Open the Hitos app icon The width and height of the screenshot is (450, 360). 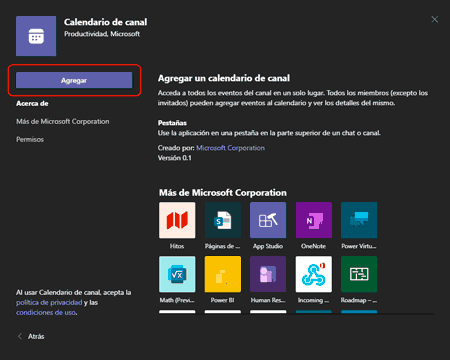tap(177, 220)
